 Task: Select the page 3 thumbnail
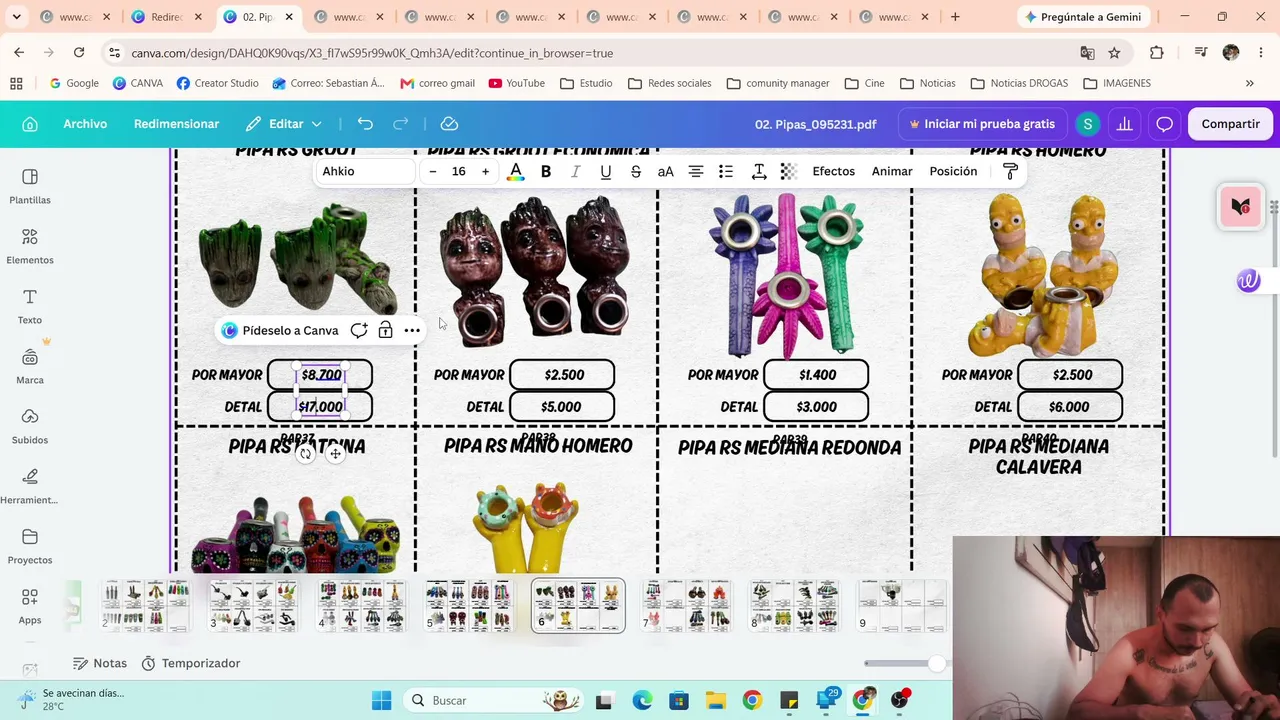(253, 606)
